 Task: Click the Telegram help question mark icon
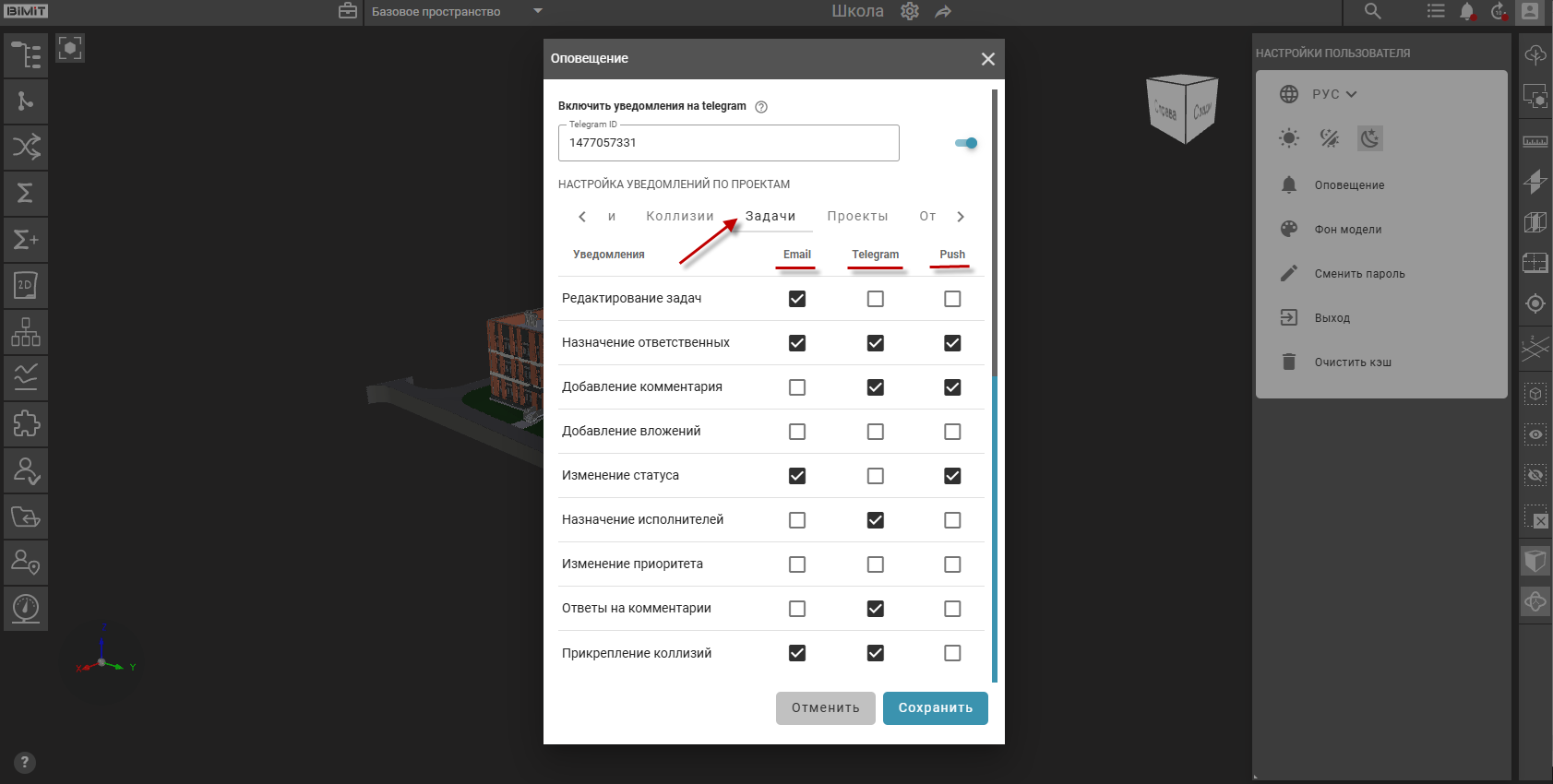point(761,107)
